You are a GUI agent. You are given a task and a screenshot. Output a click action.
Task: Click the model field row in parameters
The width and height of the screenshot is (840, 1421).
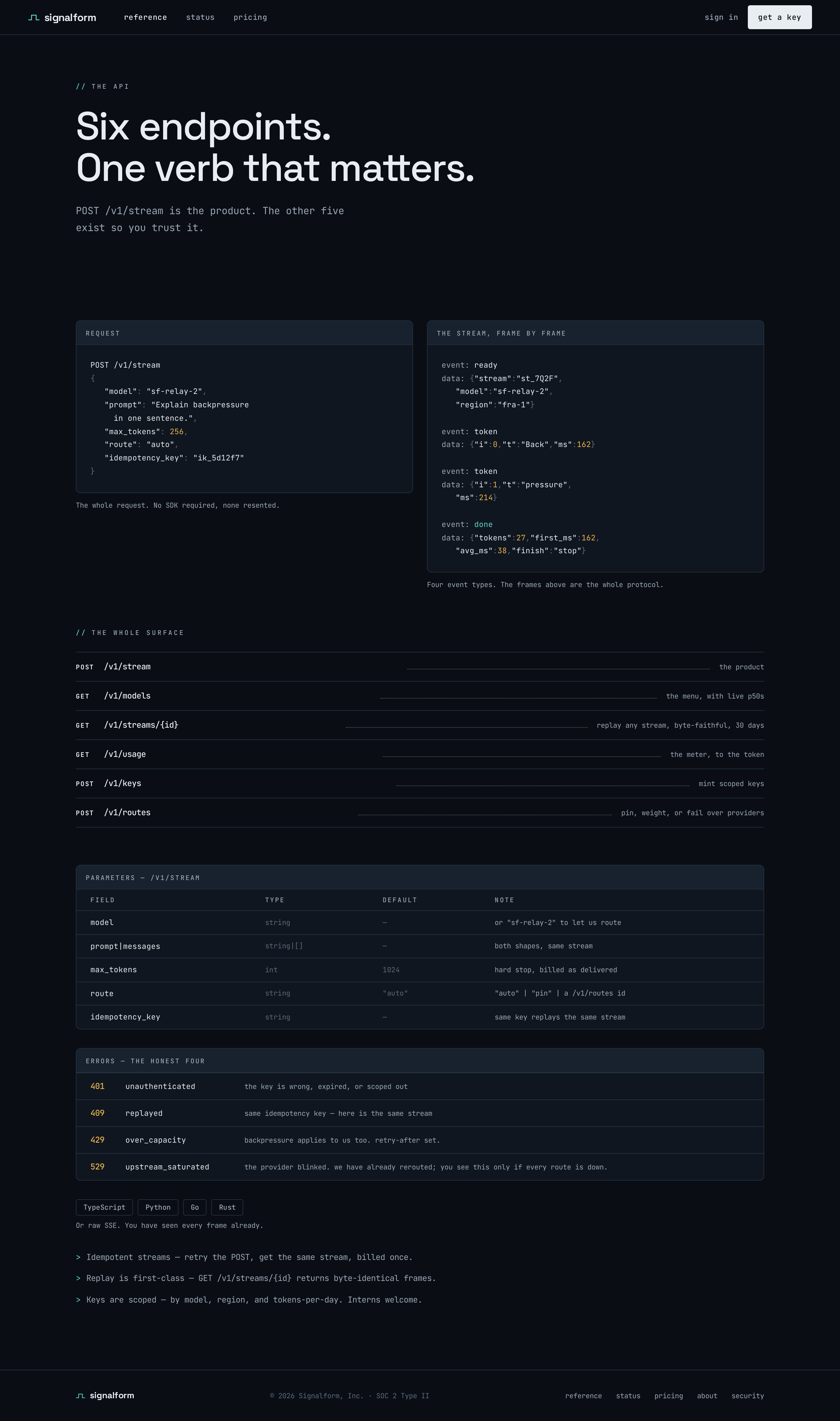click(x=419, y=923)
